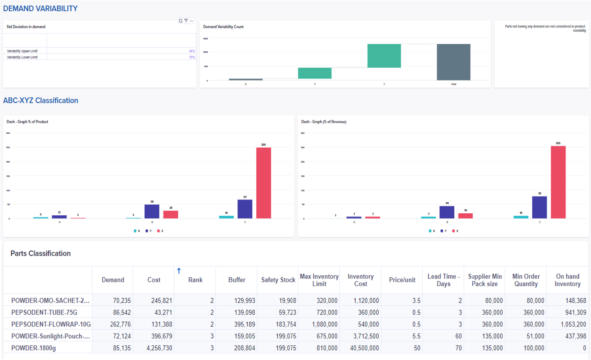Image resolution: width=591 pixels, height=360 pixels.
Task: Click the Max Inventory Limit column header
Action: pos(319,280)
